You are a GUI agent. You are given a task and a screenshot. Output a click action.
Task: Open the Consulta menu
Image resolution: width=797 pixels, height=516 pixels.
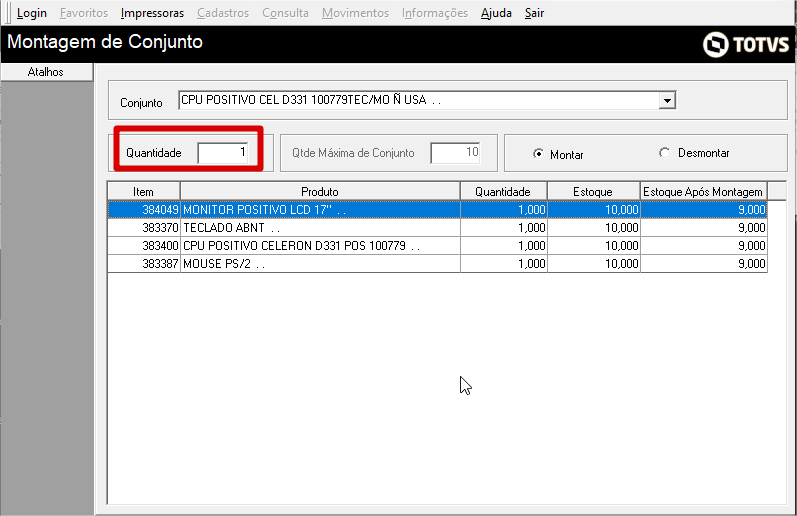pyautogui.click(x=285, y=13)
